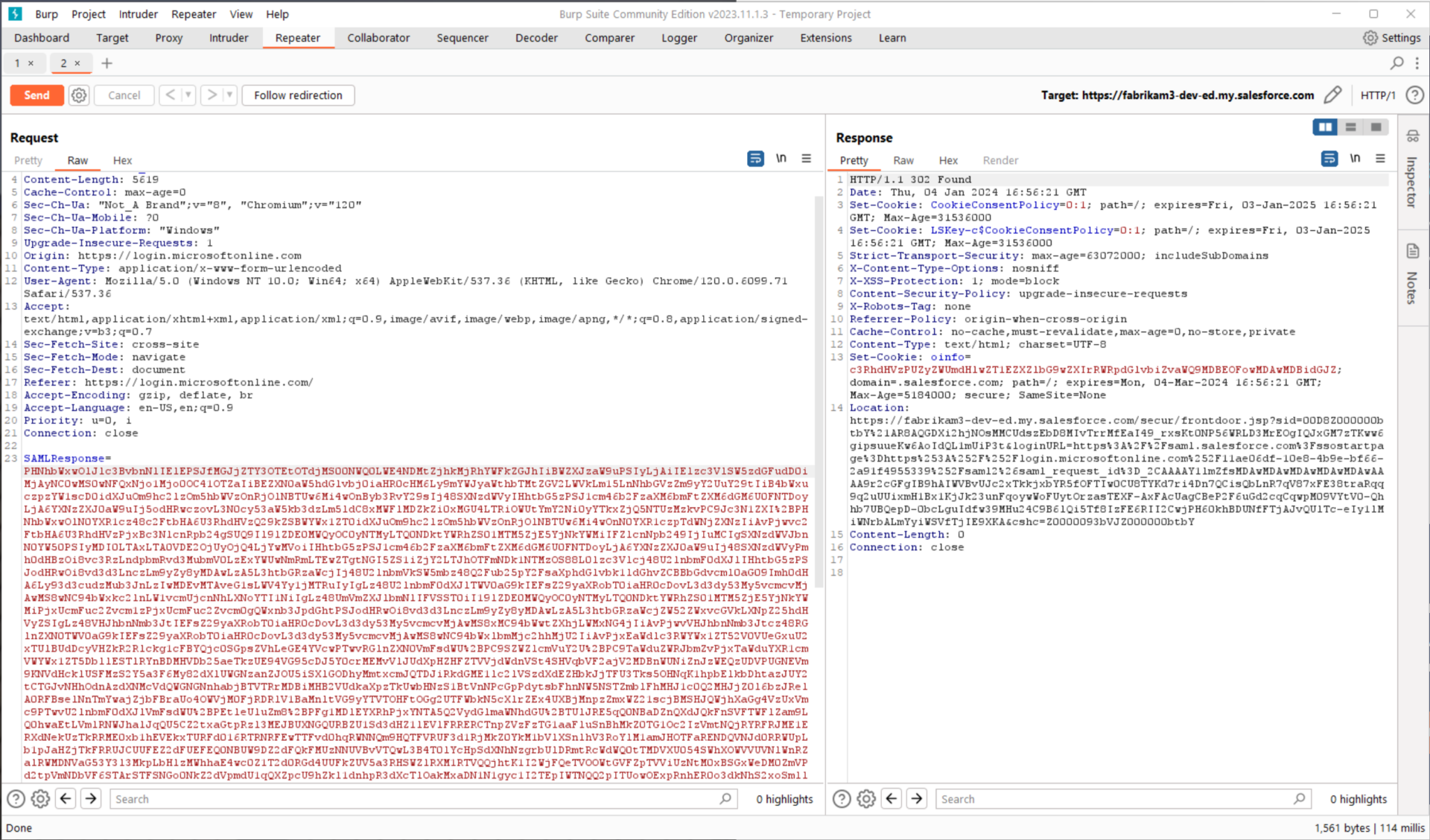
Task: Open the Intruder menu
Action: (138, 13)
